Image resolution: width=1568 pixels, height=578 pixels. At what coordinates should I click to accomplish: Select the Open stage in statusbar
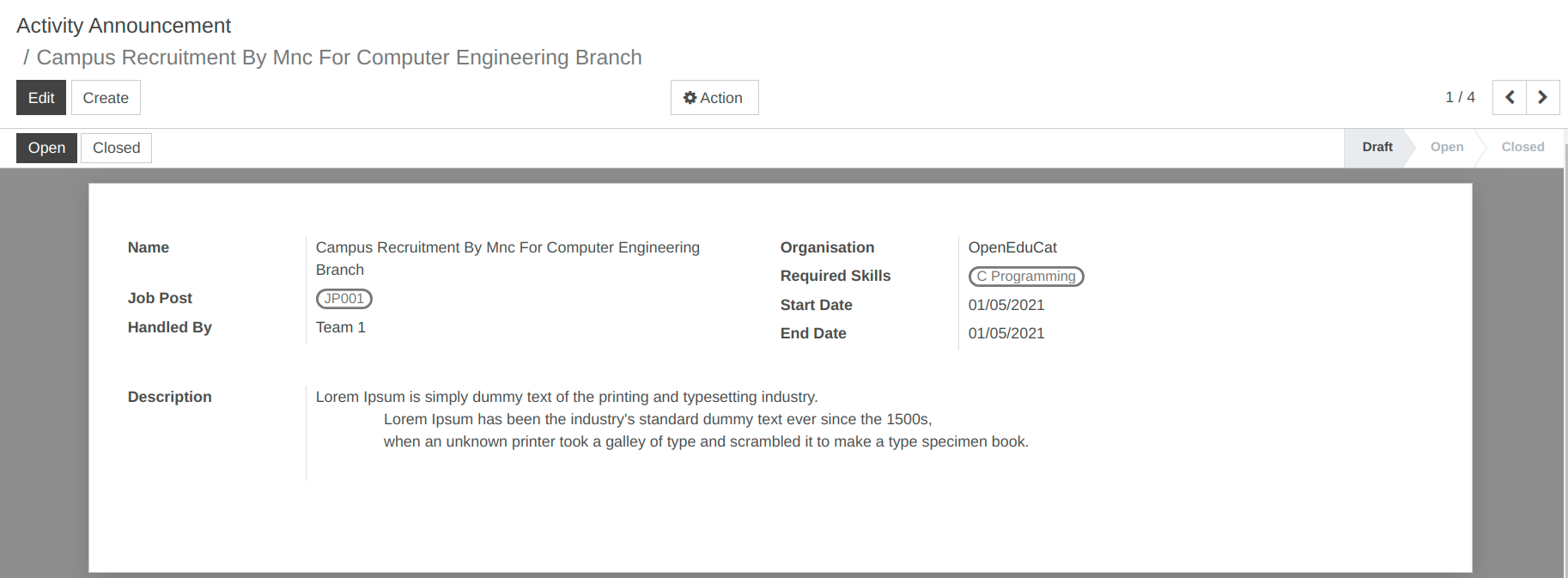tap(1447, 147)
